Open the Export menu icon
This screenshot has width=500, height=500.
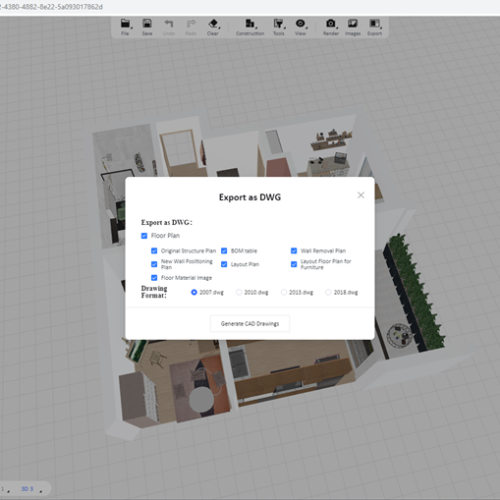pos(375,27)
